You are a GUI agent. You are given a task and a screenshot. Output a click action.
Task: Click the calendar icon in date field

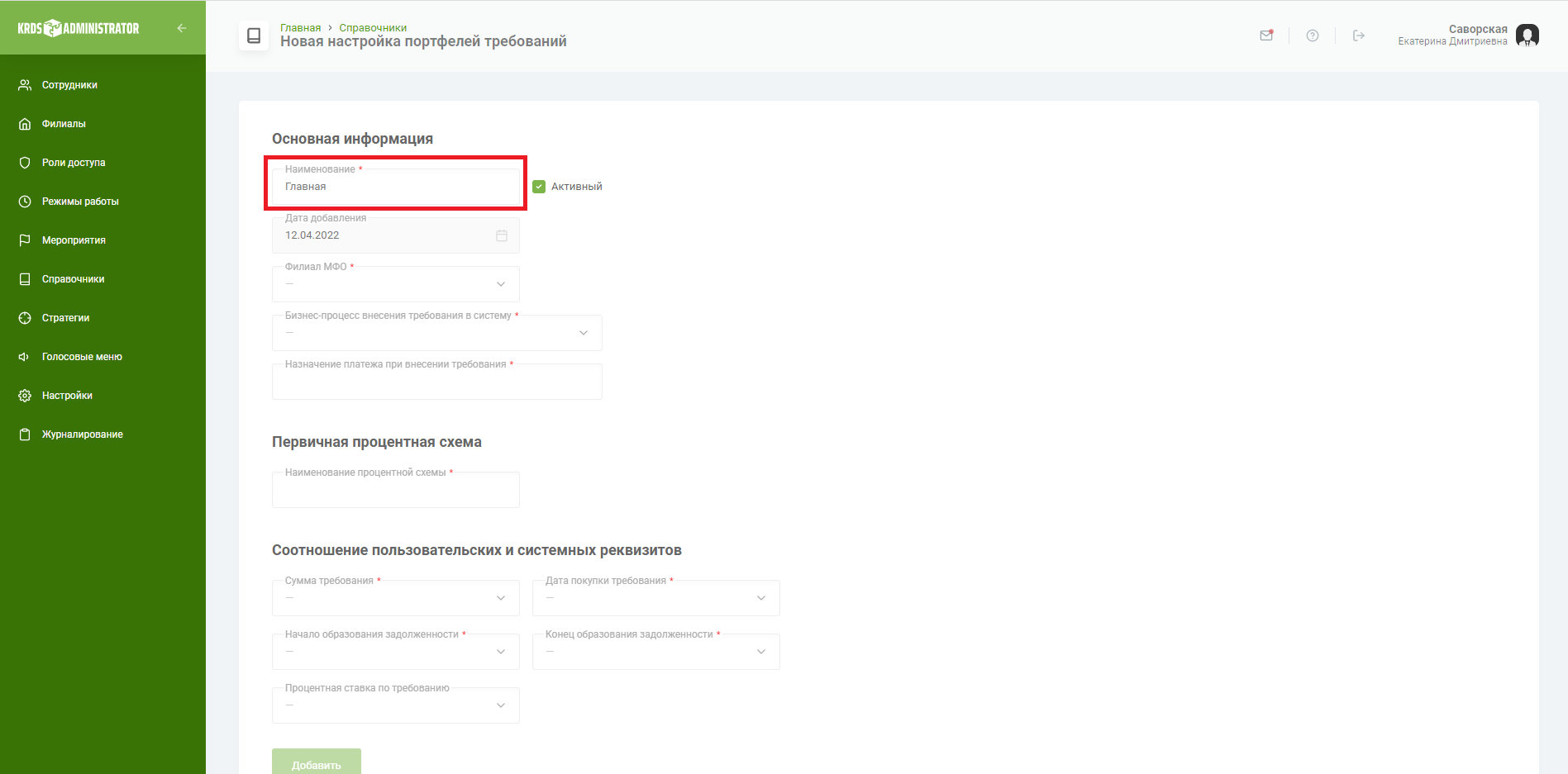tap(501, 235)
